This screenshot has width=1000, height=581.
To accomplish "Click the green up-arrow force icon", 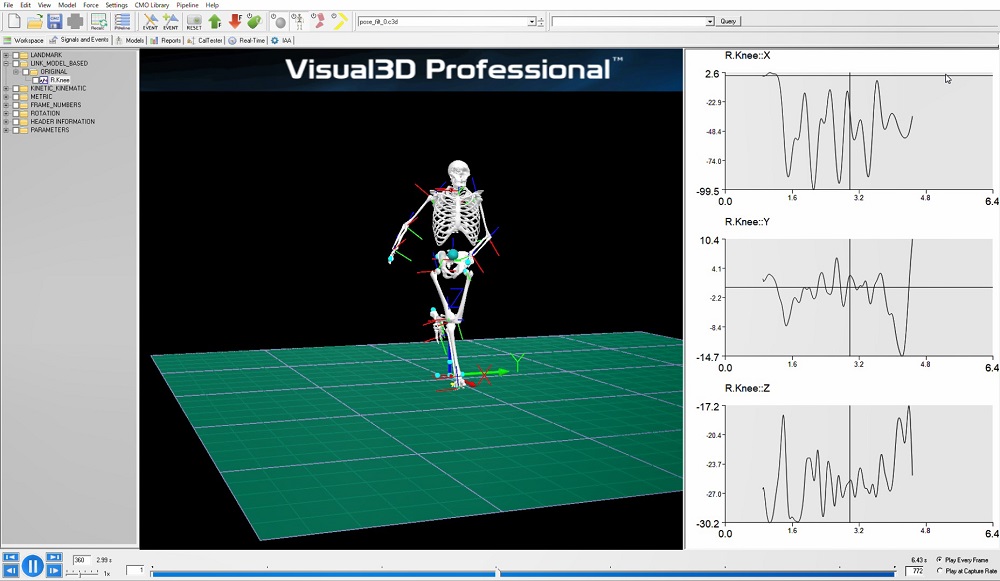I will pos(215,21).
